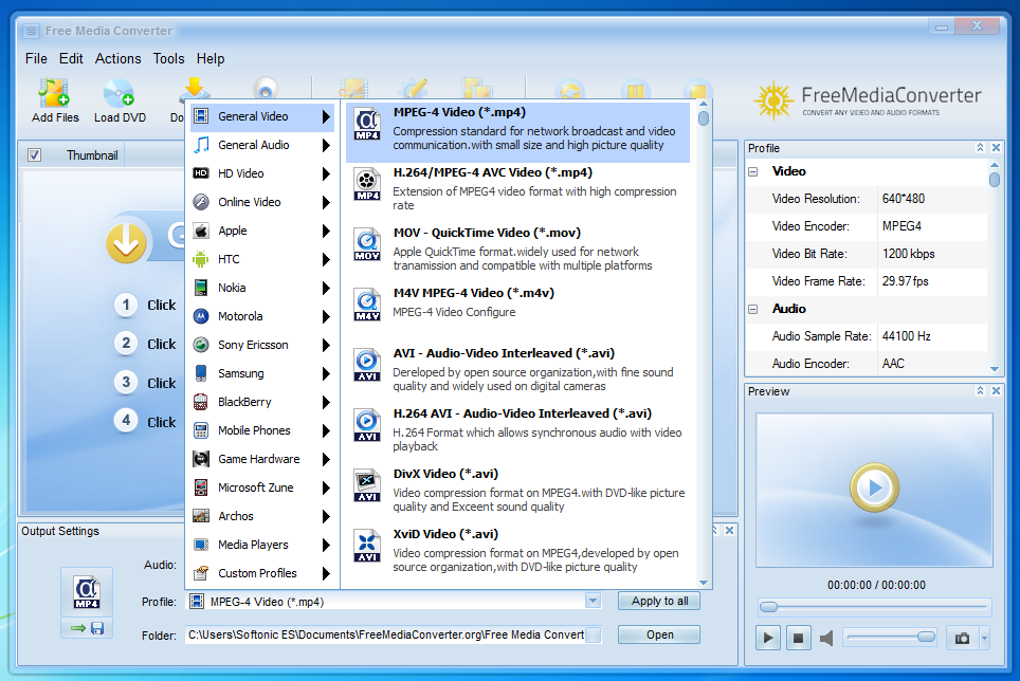This screenshot has width=1020, height=681.
Task: Click the large yellow download arrow icon
Action: pos(126,243)
